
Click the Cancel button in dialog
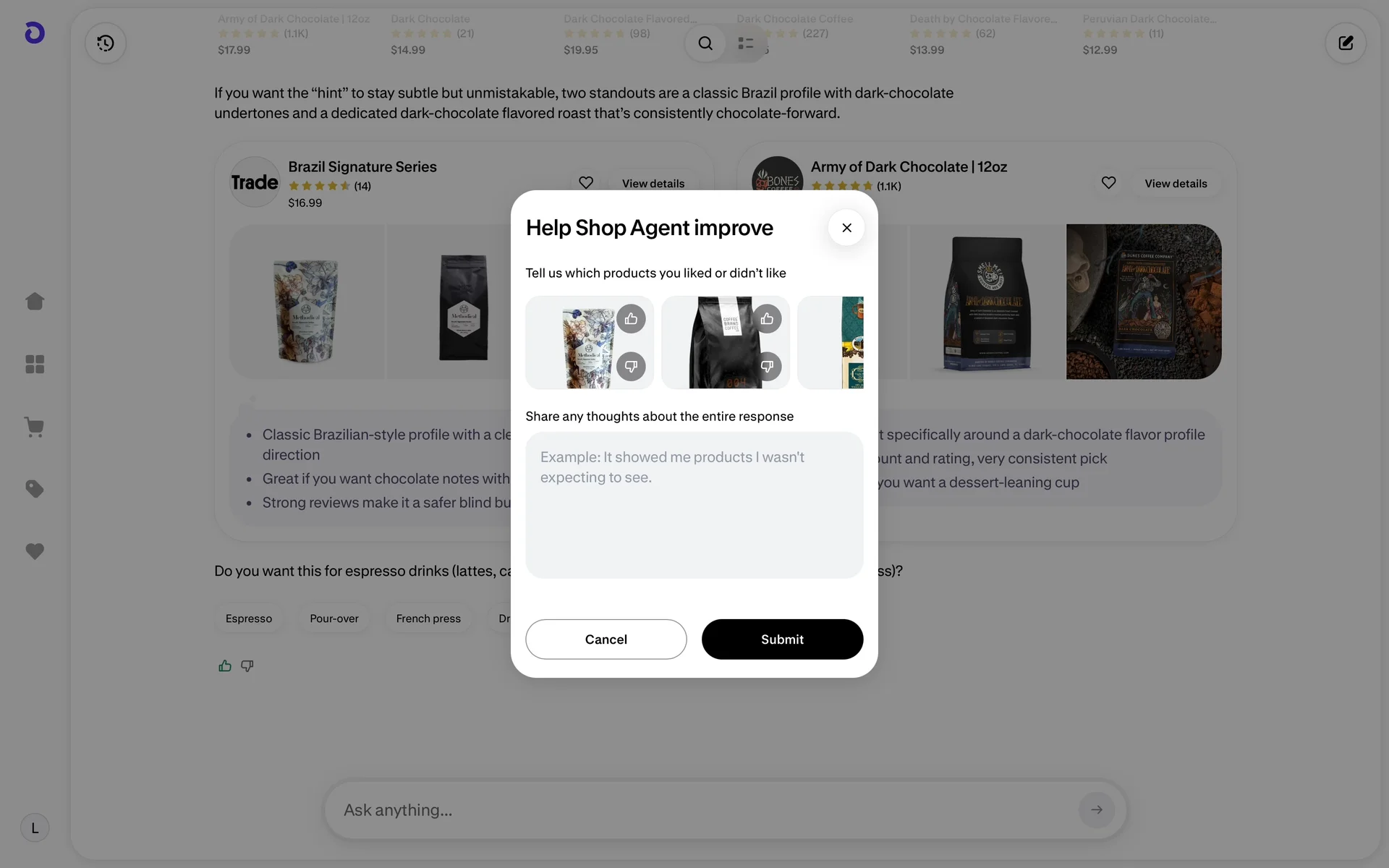(x=606, y=639)
